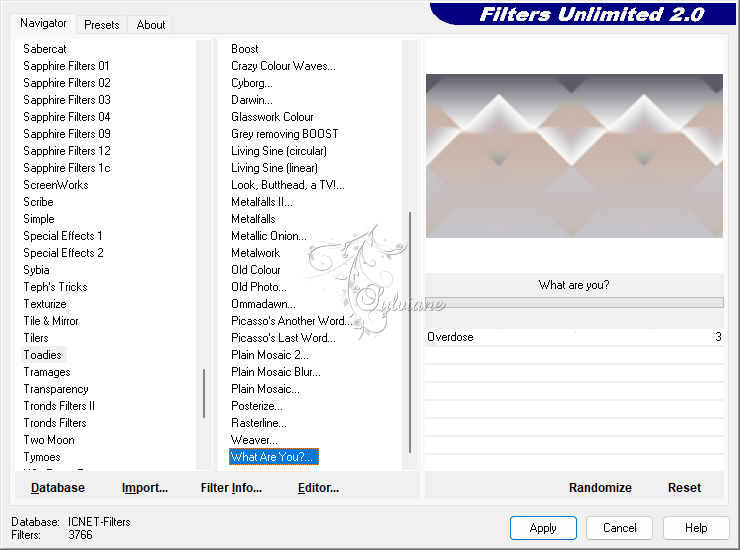Choose Crazy Colour Waves... filter

[283, 66]
